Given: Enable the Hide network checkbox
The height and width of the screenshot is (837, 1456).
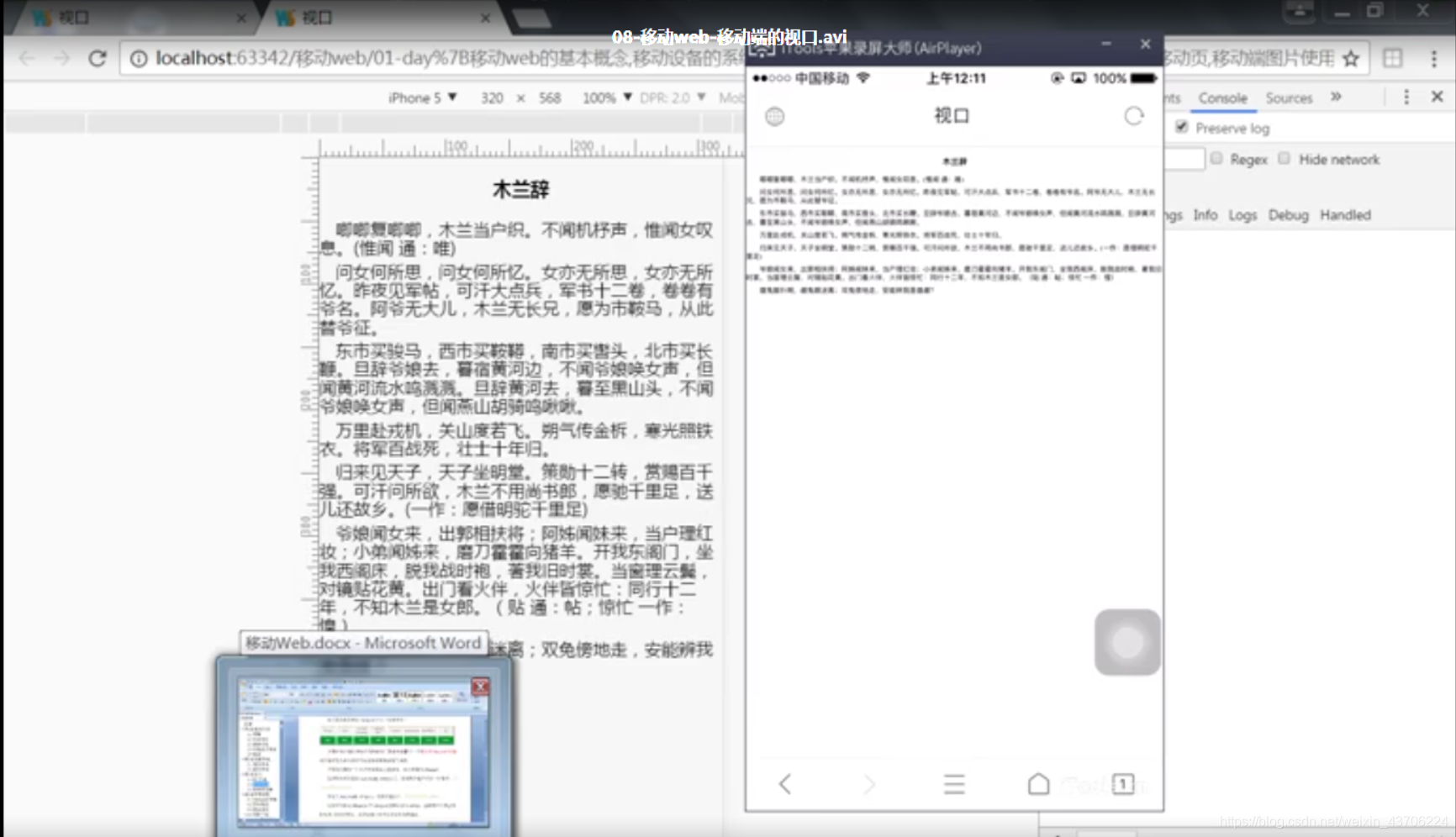Looking at the screenshot, I should [x=1285, y=159].
